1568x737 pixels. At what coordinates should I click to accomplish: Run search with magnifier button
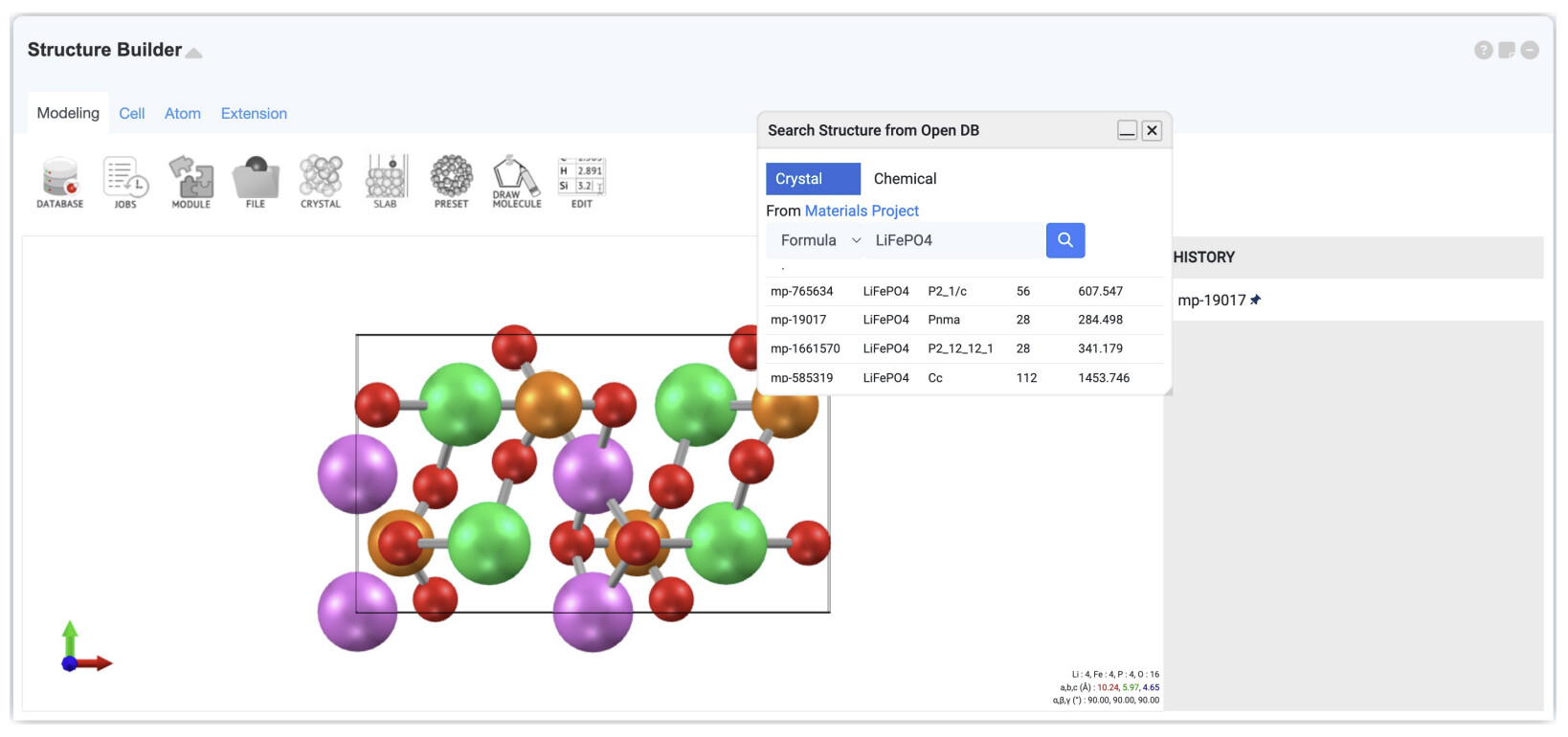[x=1065, y=240]
